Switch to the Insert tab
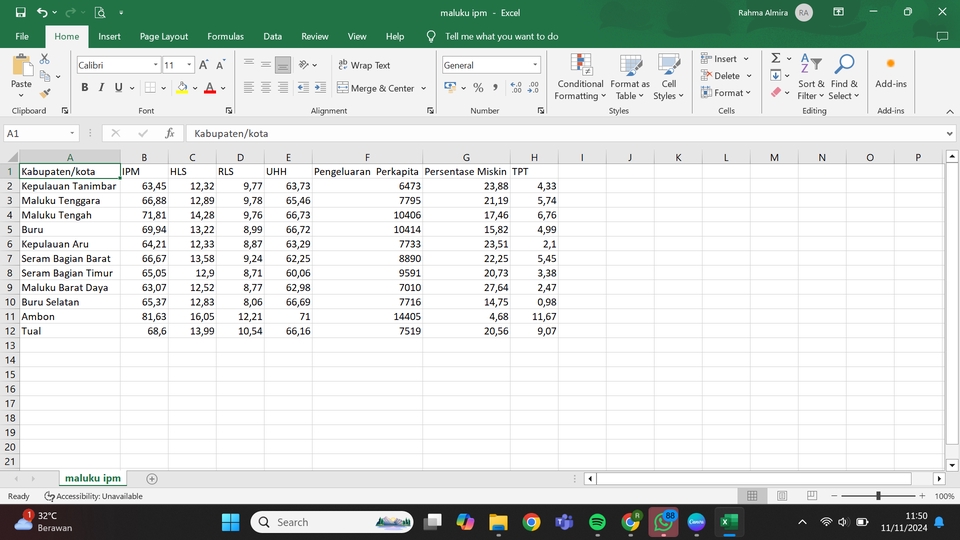The height and width of the screenshot is (540, 960). point(109,37)
